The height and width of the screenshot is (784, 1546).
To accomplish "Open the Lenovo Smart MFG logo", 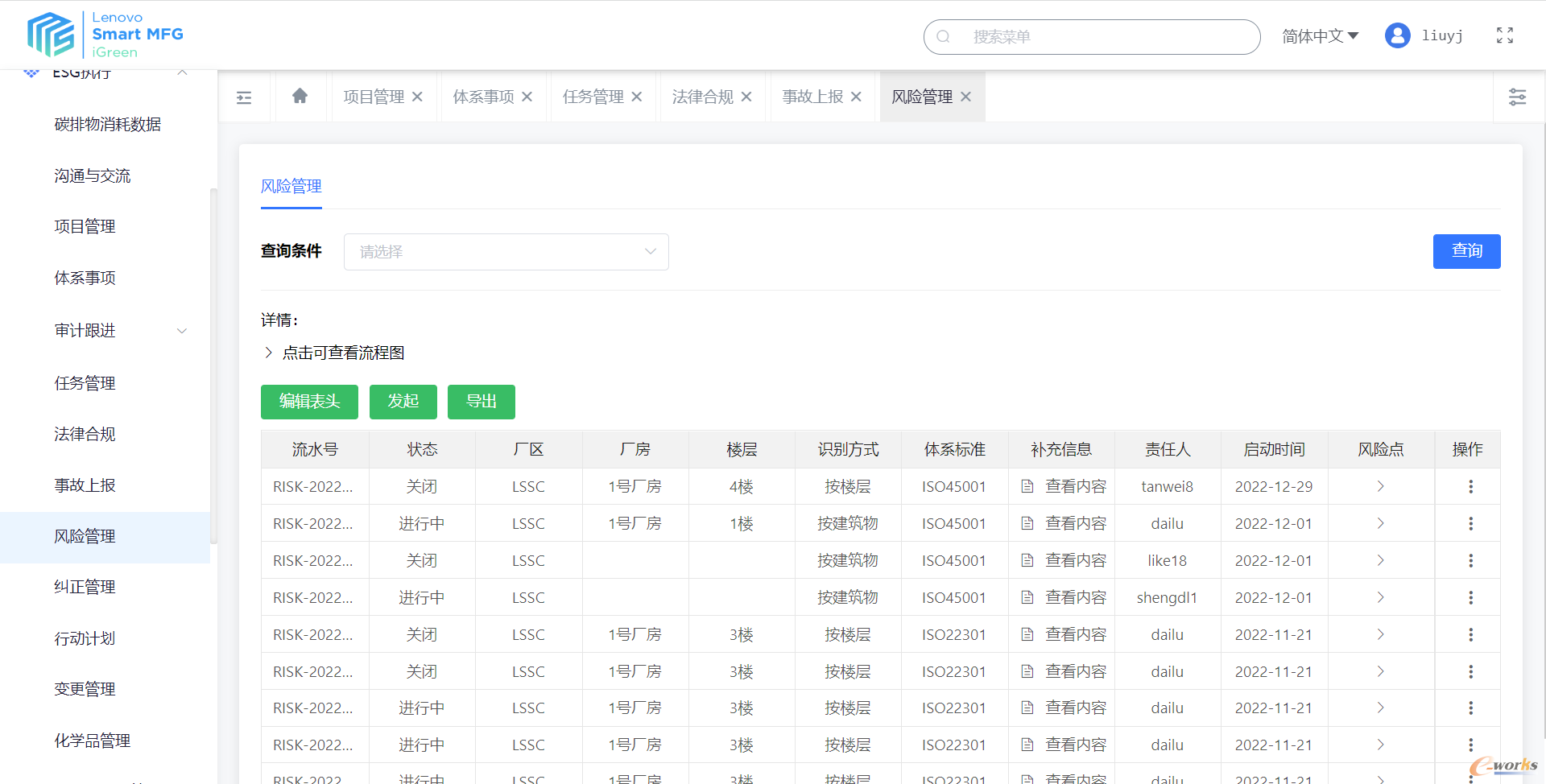I will point(105,35).
